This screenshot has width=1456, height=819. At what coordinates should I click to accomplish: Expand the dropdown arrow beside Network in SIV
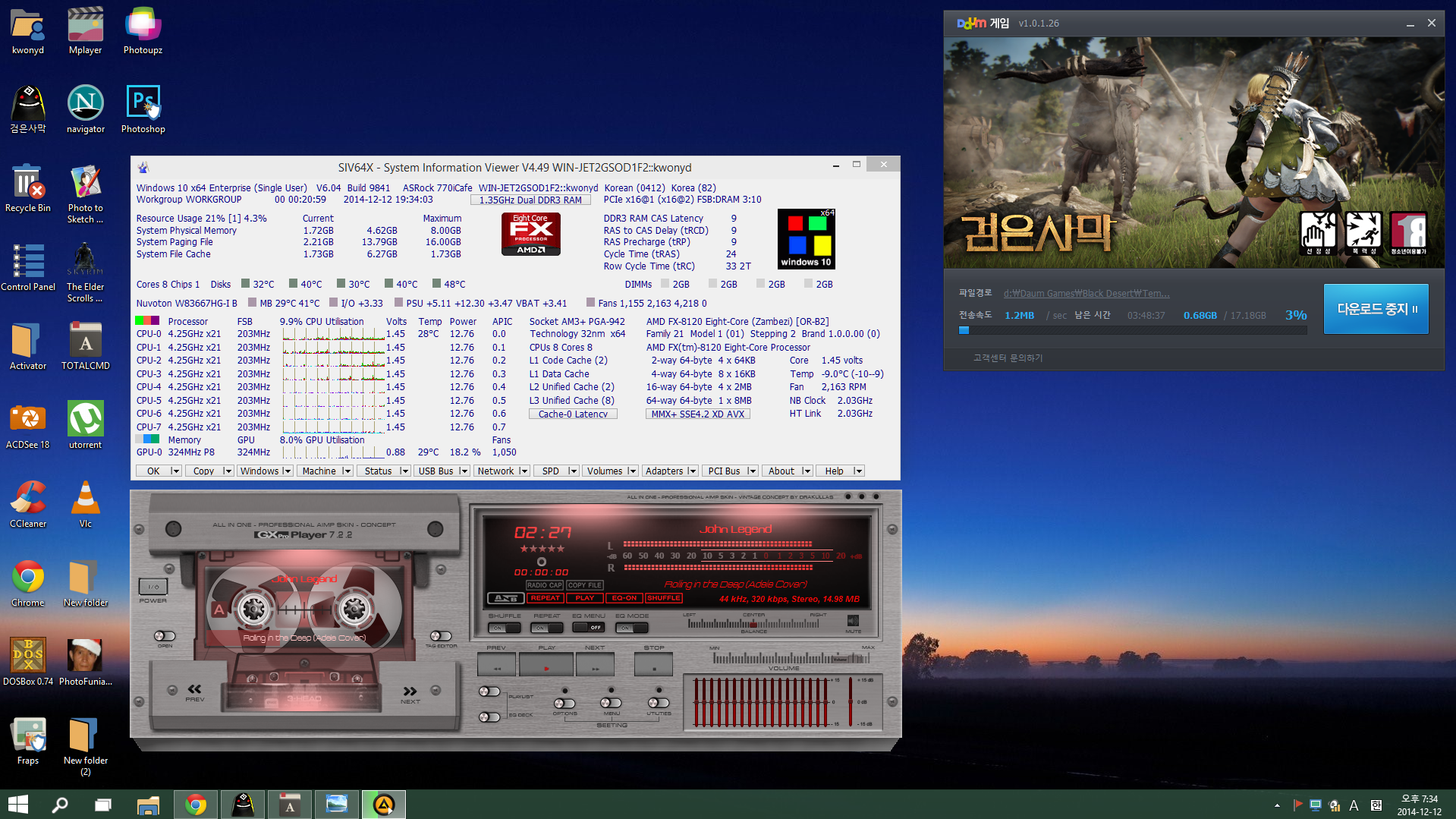(x=524, y=471)
